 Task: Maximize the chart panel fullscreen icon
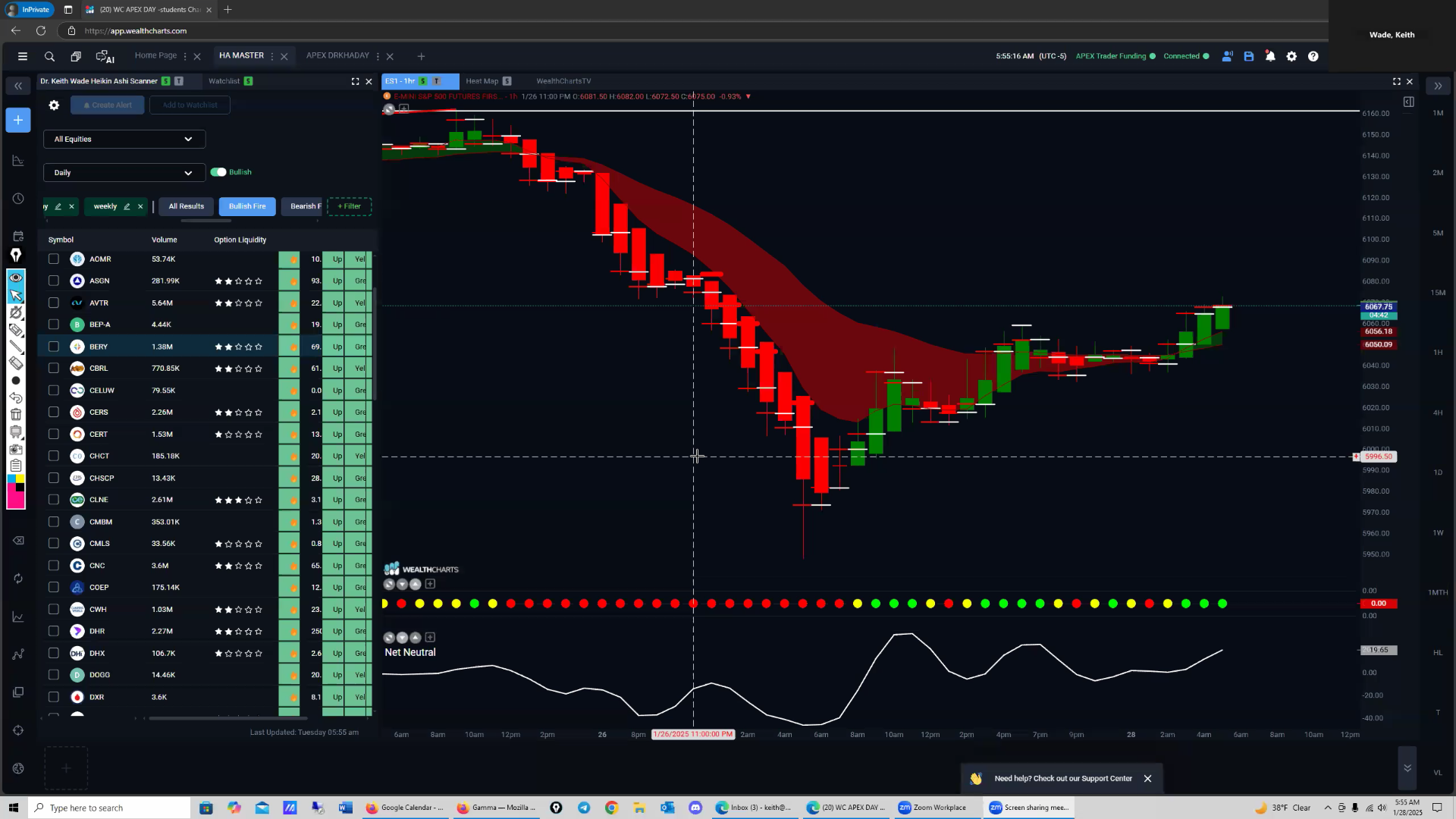pos(1396,81)
